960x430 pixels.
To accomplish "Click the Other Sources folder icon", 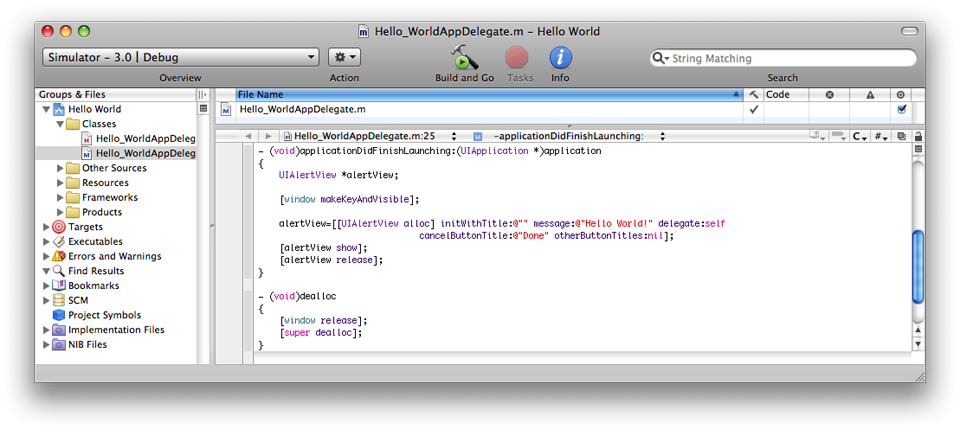I will pos(73,168).
